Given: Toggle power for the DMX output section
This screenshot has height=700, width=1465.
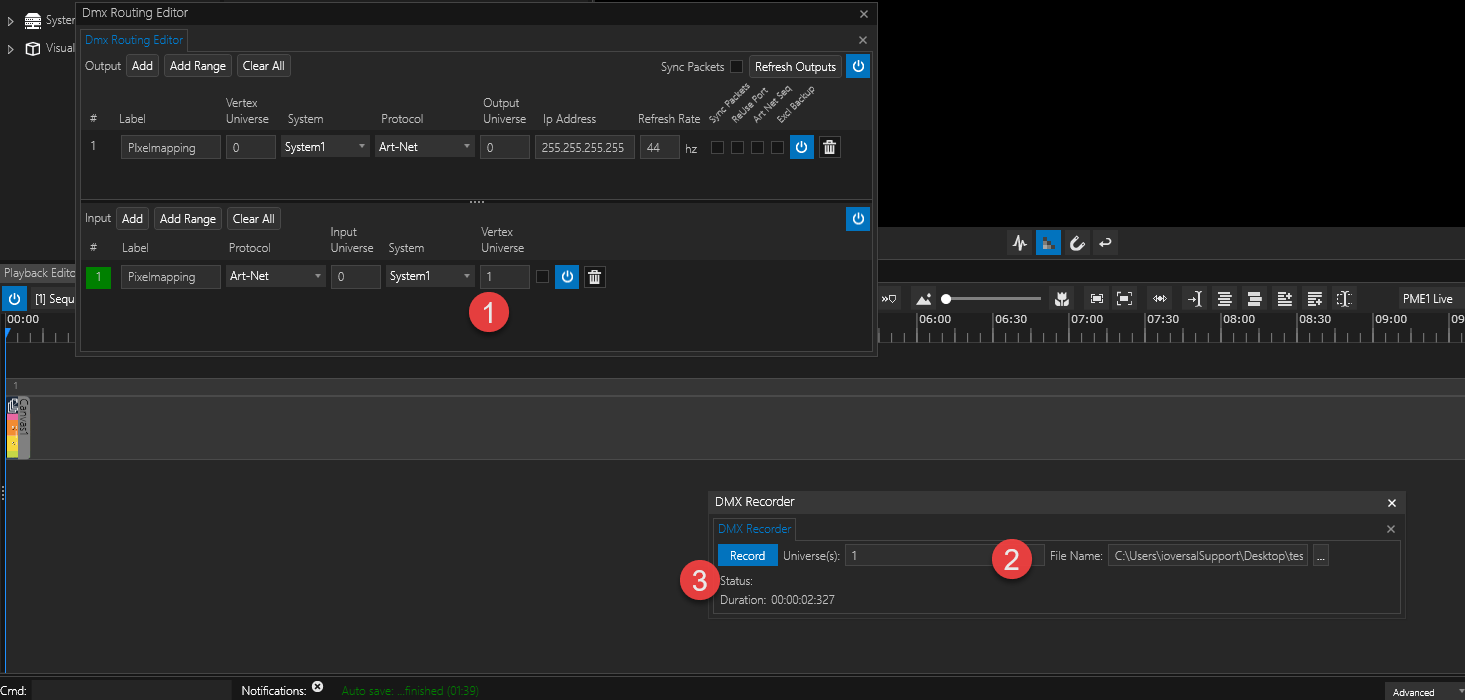Looking at the screenshot, I should 857,67.
